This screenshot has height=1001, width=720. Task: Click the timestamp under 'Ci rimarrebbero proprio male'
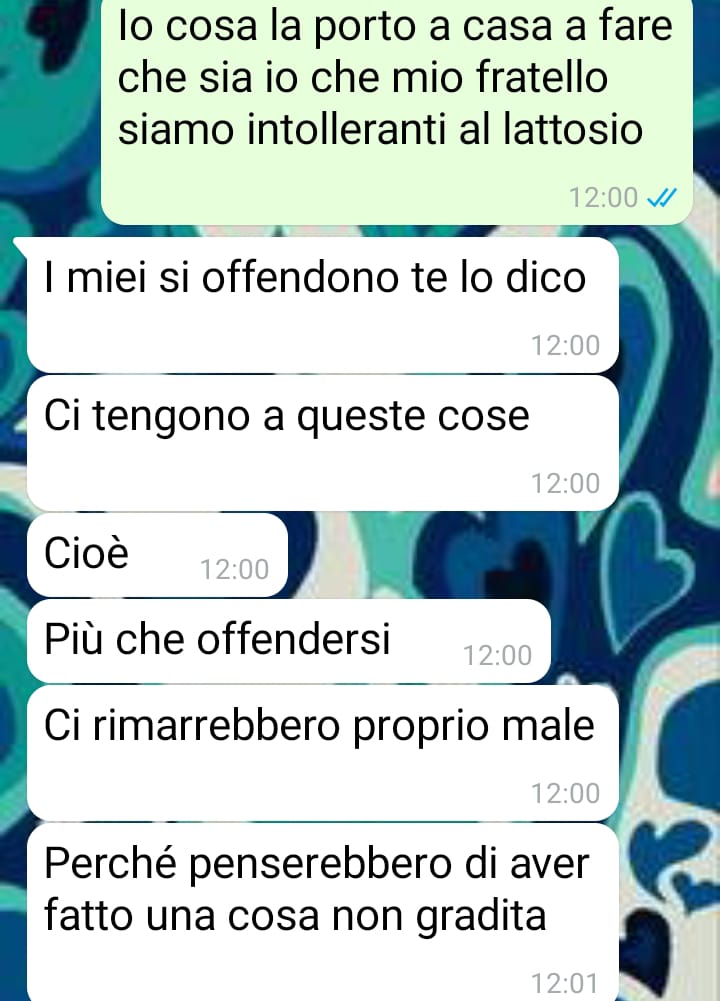coord(566,794)
